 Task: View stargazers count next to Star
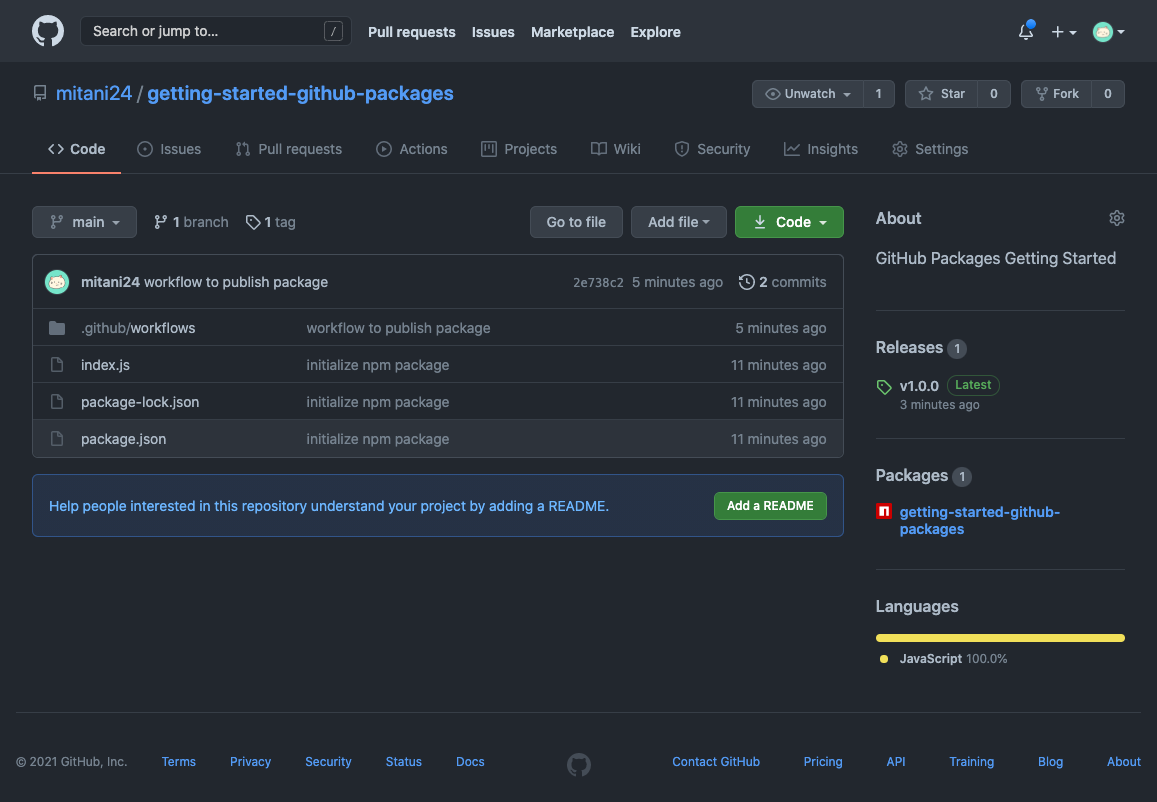(x=994, y=94)
